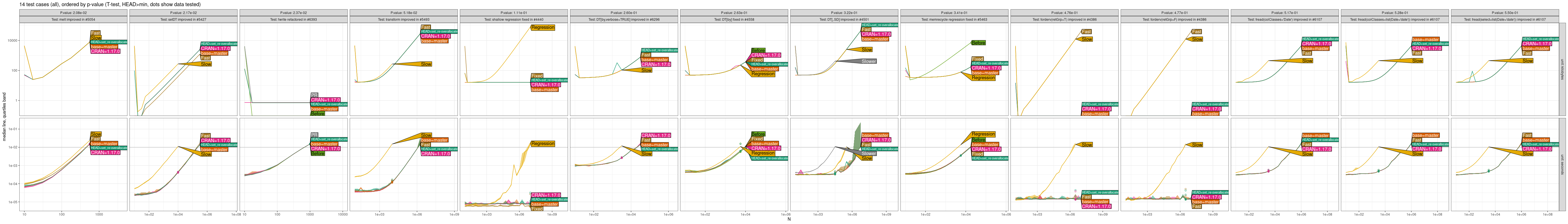Select 'Test: forderv(retGrp=T) improved in #4386' header
Viewport: 1568px width, 224px height.
pos(1065,20)
